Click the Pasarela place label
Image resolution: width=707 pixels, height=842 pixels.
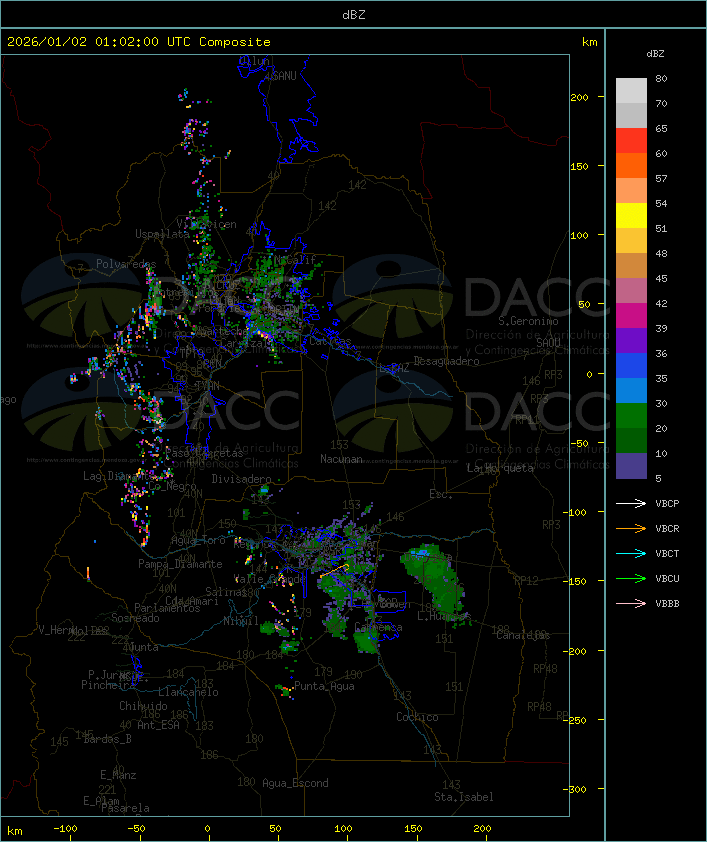125,808
